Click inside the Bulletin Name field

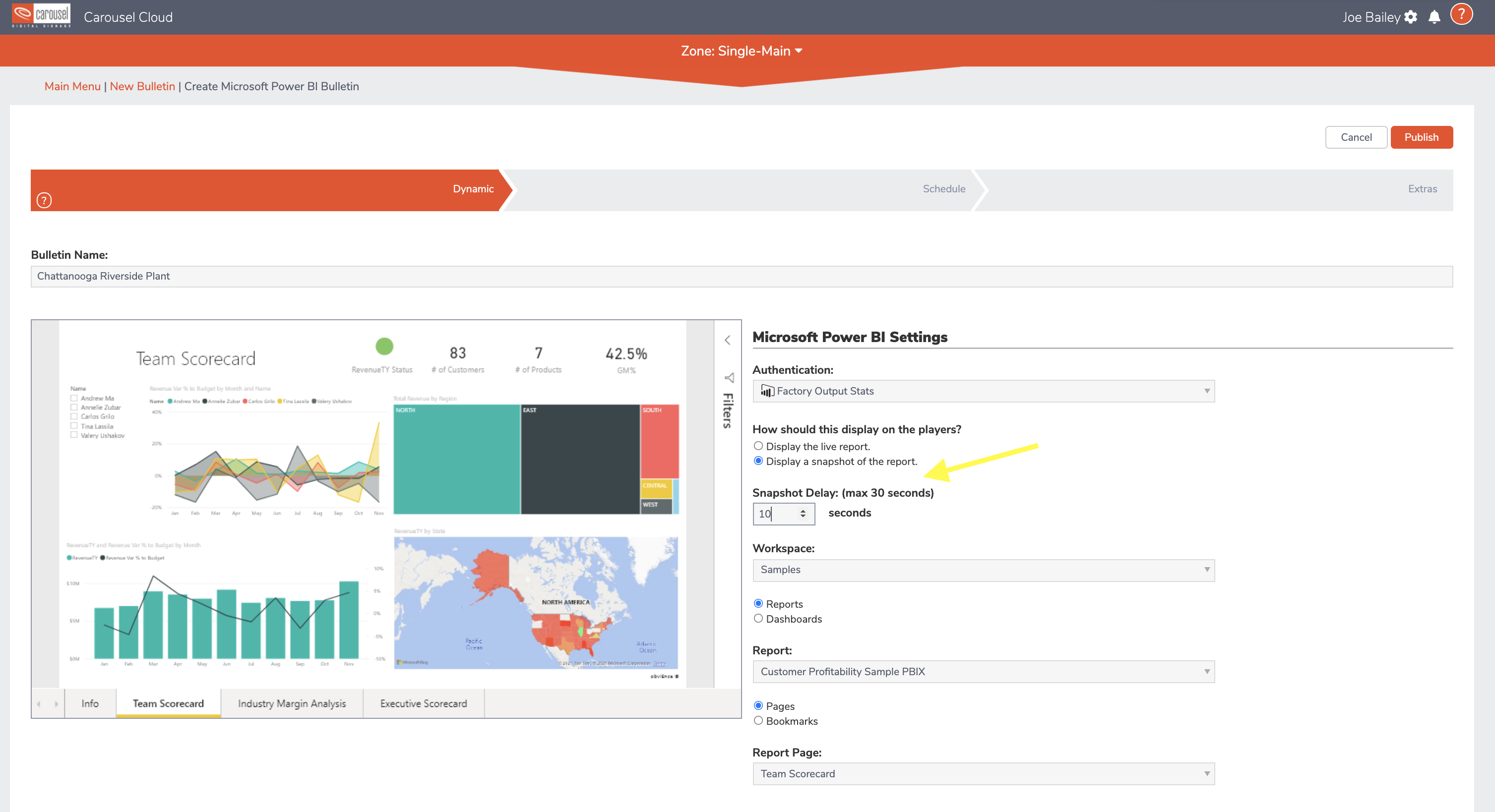[406, 276]
